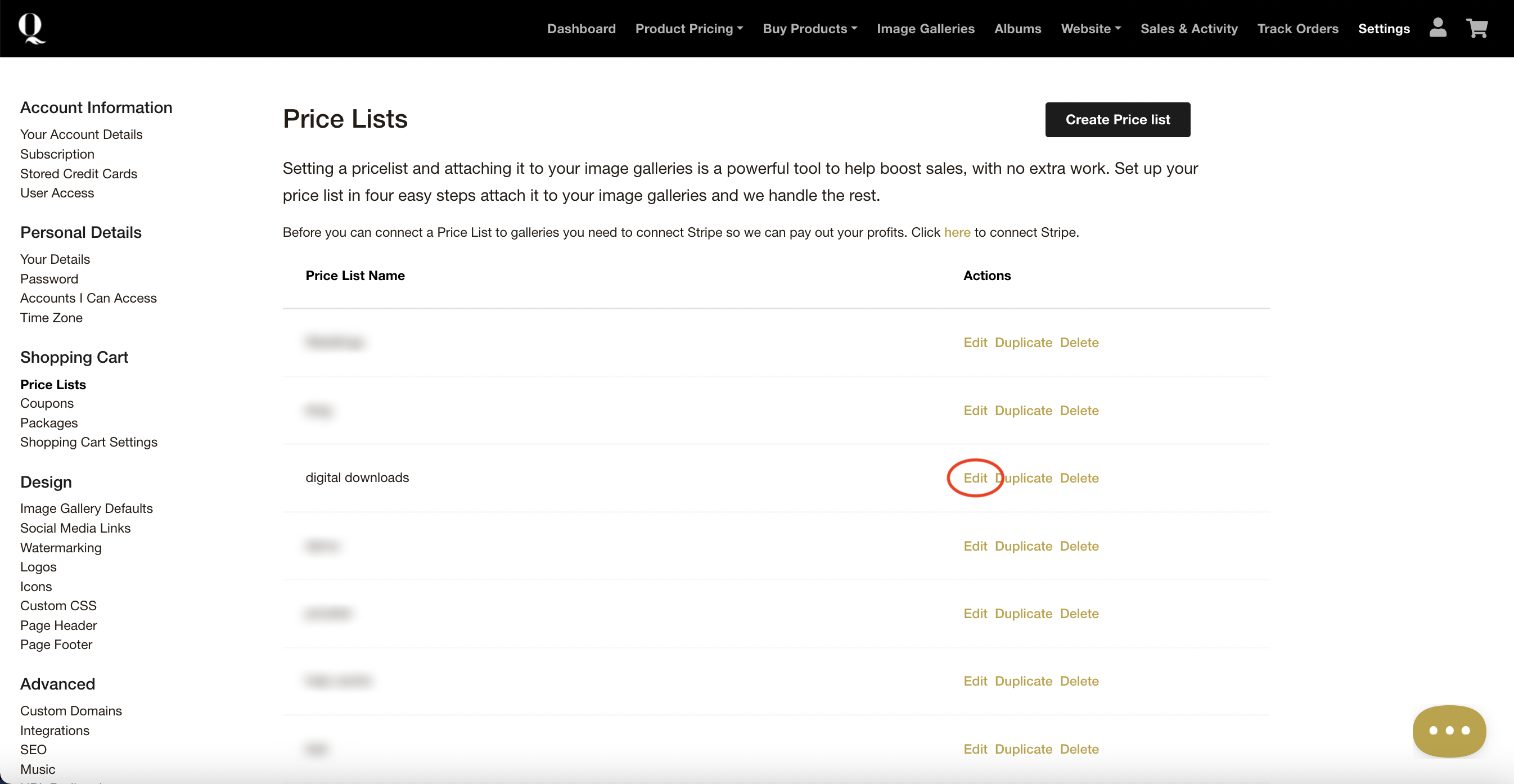
Task: Click the Create Price list button
Action: point(1118,120)
